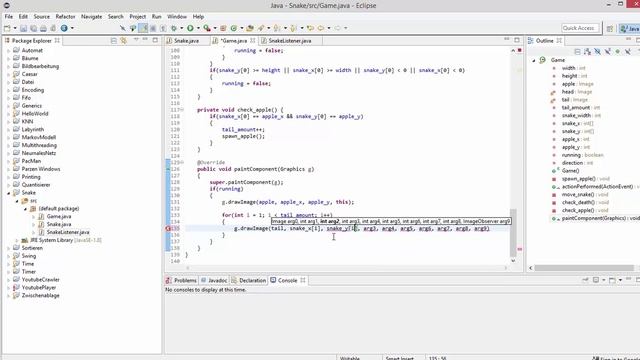This screenshot has height=360, width=640.
Task: Open the Refactor menu
Action: [65, 17]
